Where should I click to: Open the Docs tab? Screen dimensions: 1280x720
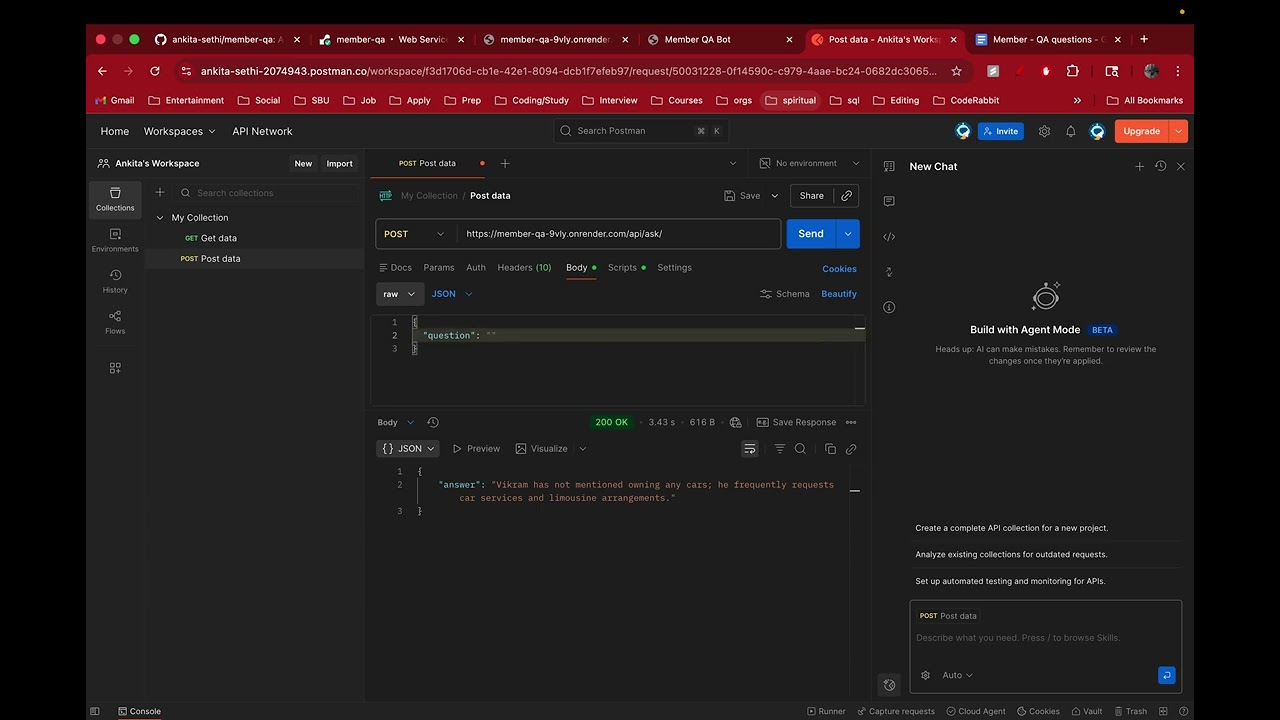396,268
